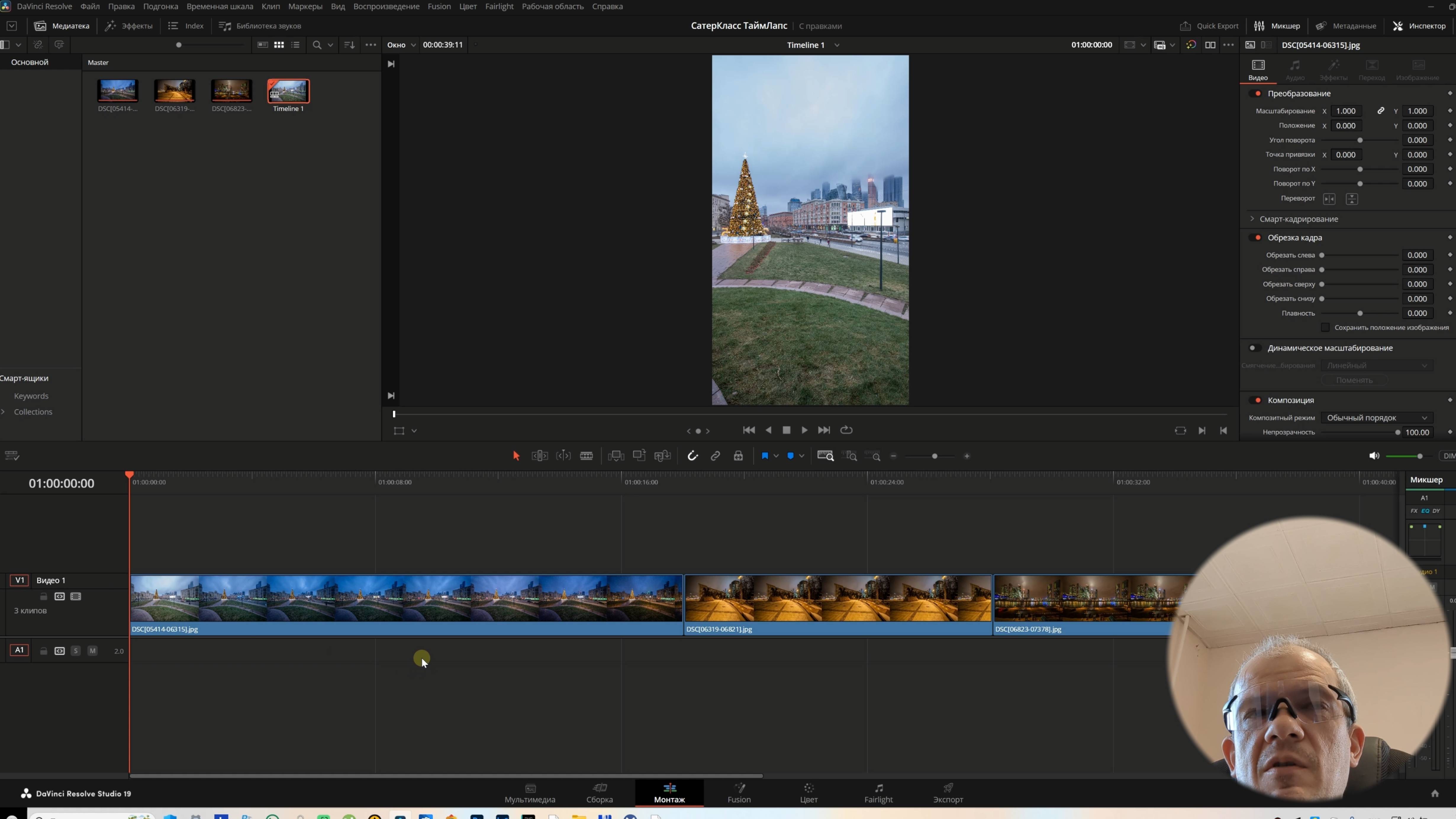Select the Trim edit mode tool
Image resolution: width=1456 pixels, height=819 pixels.
pos(540,456)
